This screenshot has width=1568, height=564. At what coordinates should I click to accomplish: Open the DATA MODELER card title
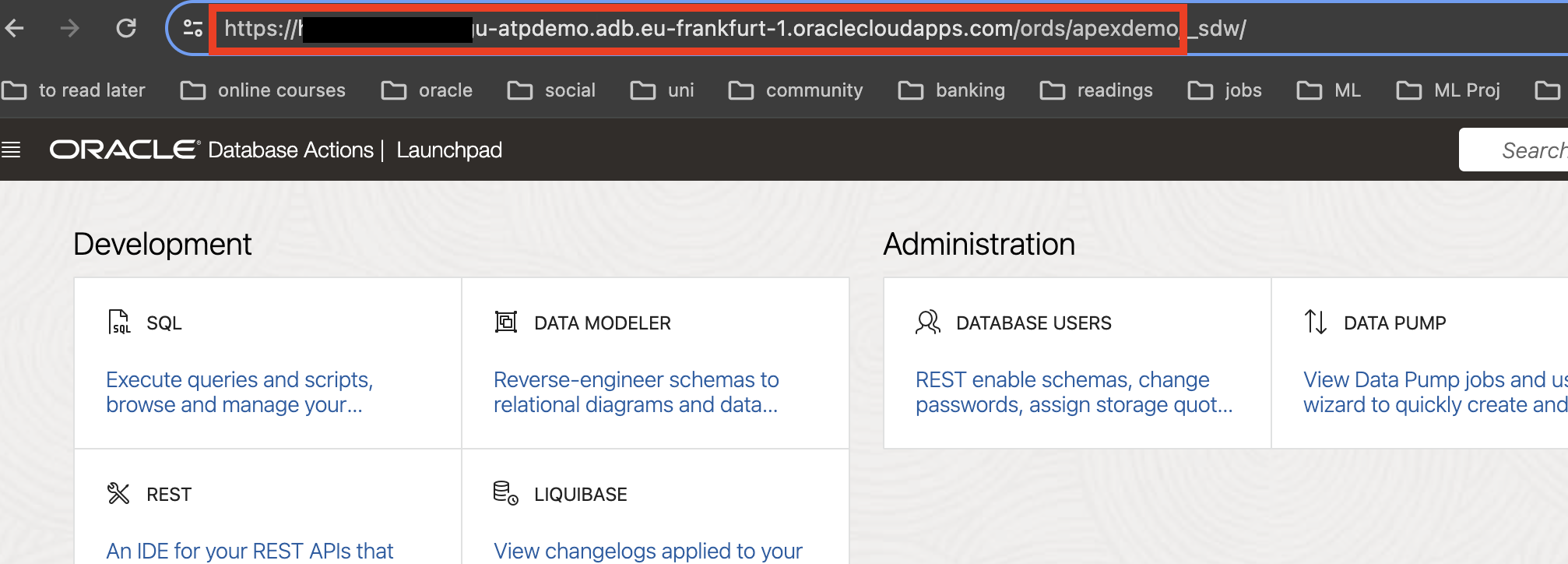point(603,323)
